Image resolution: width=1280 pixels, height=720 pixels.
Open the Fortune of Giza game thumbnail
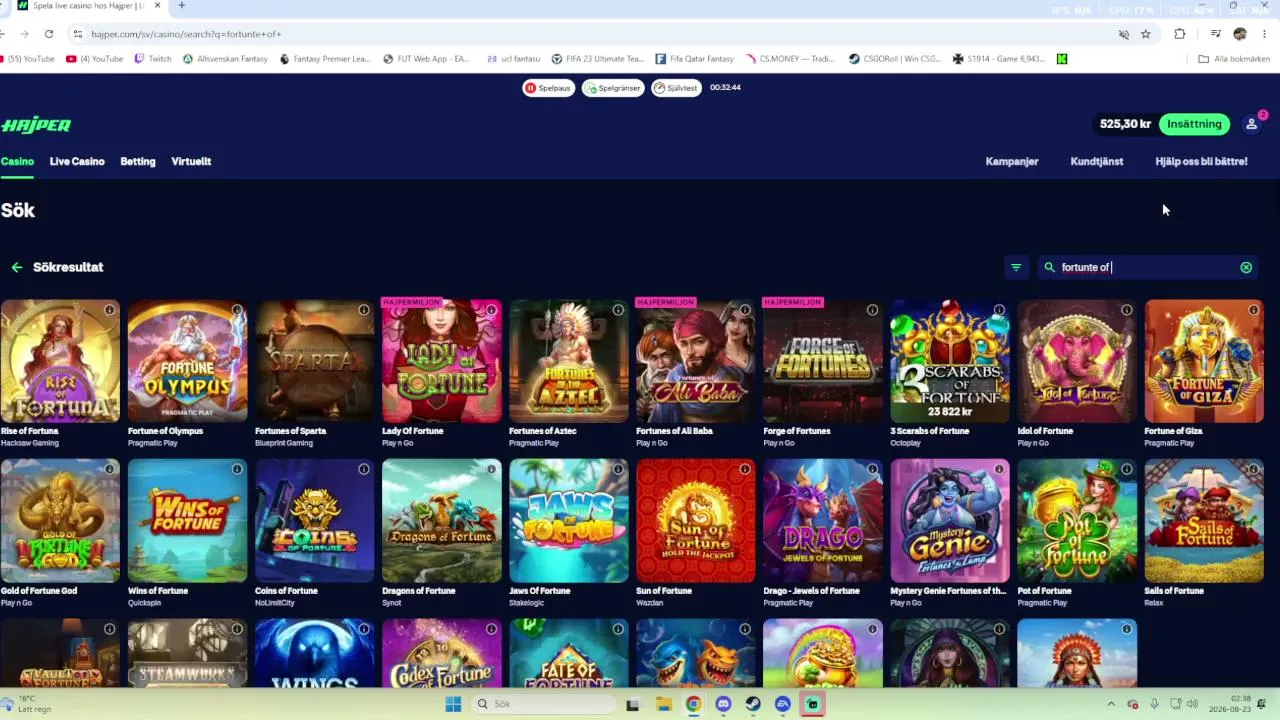pyautogui.click(x=1204, y=361)
